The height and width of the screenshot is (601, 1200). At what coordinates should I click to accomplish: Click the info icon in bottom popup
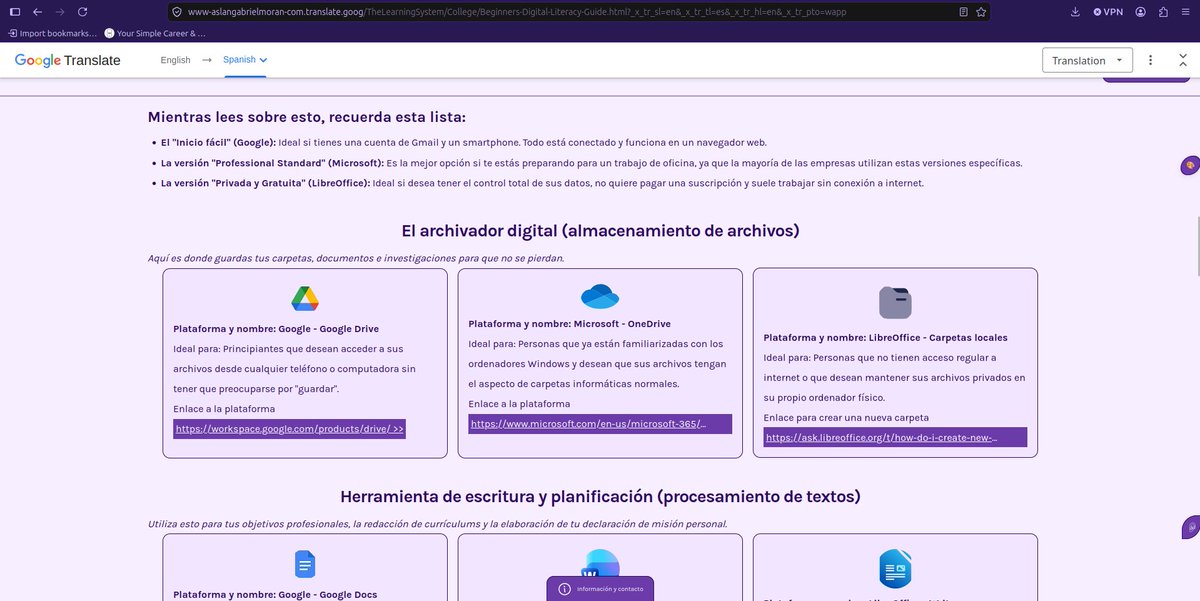564,589
